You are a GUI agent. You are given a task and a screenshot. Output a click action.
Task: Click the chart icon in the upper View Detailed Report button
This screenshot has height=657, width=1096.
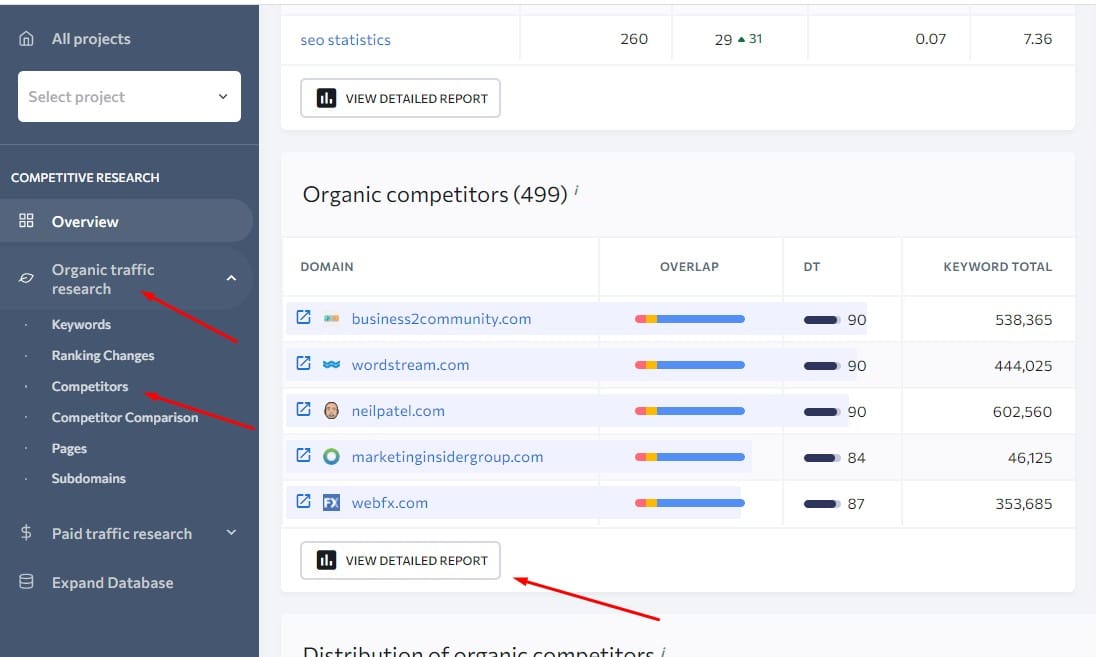click(x=326, y=98)
